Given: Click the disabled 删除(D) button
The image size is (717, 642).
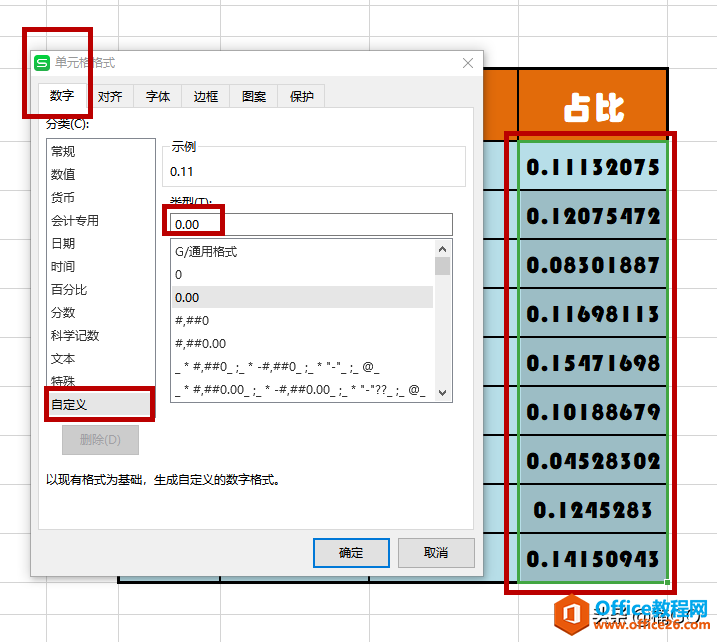Looking at the screenshot, I should (100, 440).
